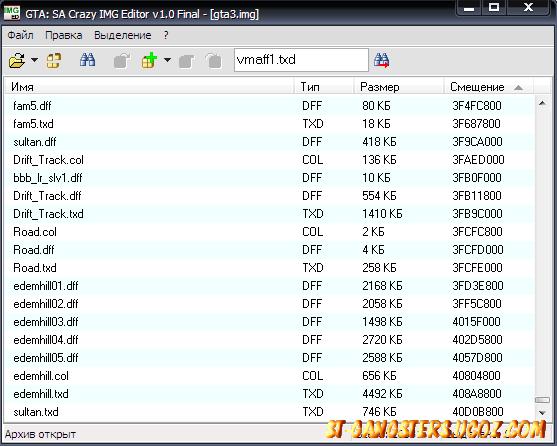Click the greyed-out extract file icon
Viewport: 557px width, 446px height.
click(x=121, y=61)
